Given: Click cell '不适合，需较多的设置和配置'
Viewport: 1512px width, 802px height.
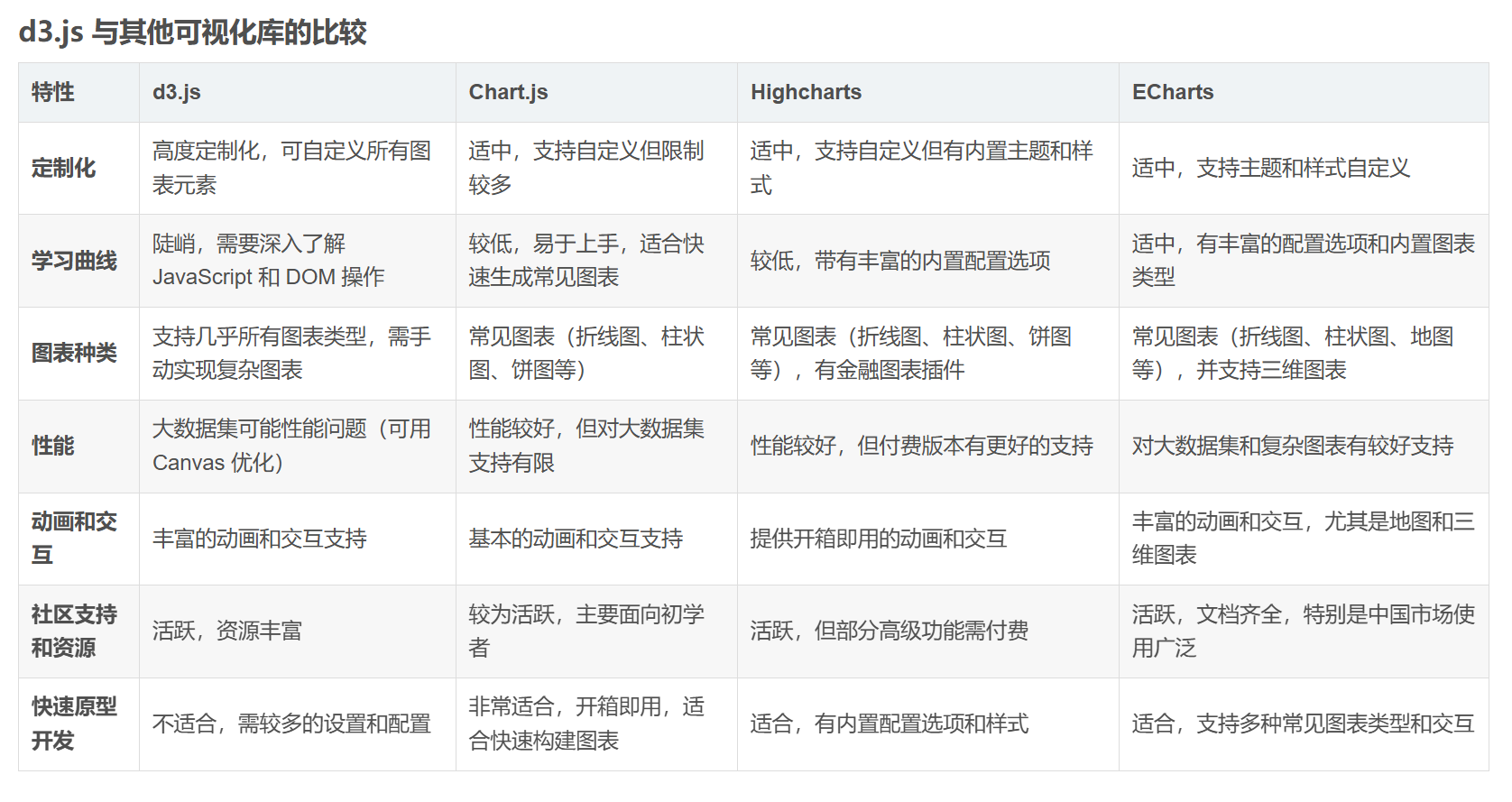Looking at the screenshot, I should tap(298, 724).
